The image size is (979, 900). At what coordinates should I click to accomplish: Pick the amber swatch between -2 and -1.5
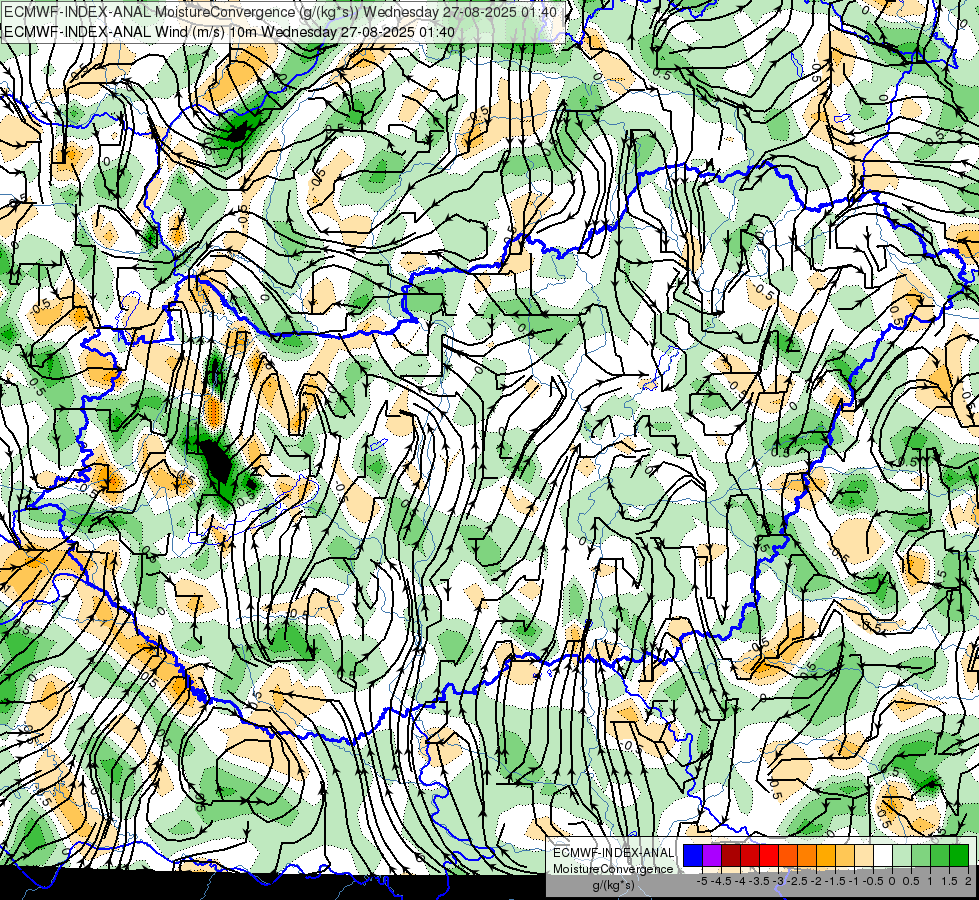(826, 856)
